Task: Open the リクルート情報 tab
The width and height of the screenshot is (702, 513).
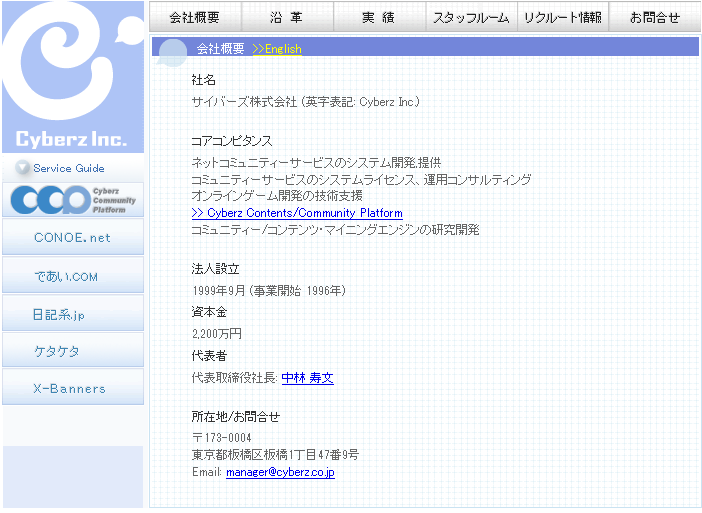Action: coord(563,17)
